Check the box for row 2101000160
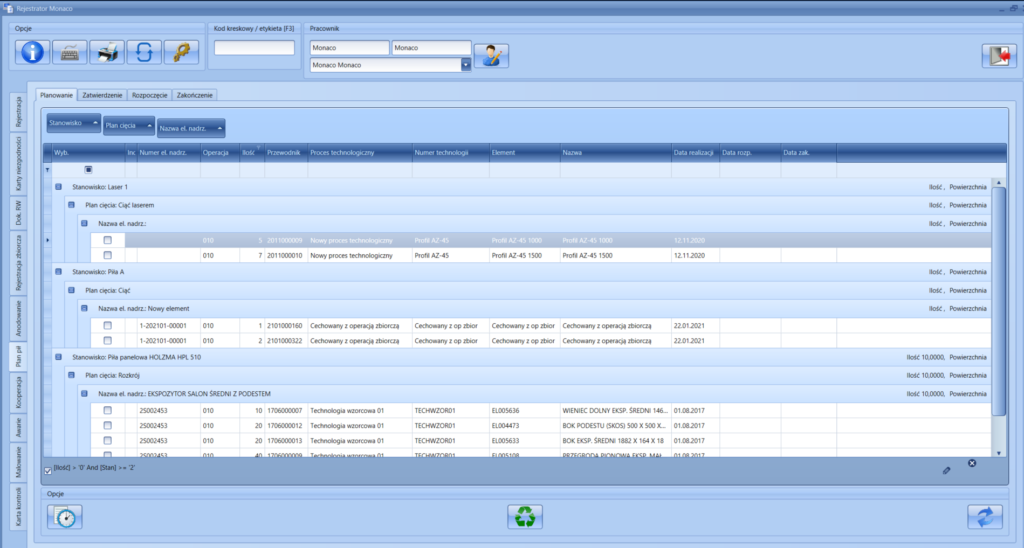Image resolution: width=1024 pixels, height=548 pixels. coord(108,326)
